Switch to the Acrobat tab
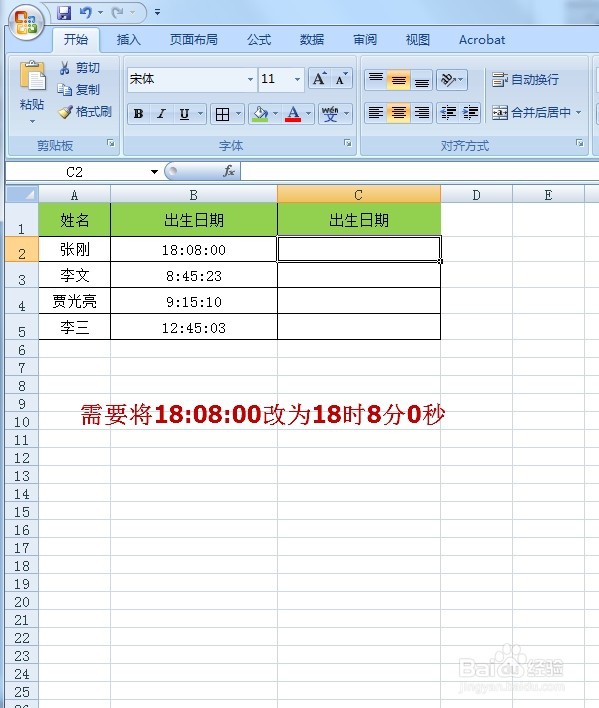Viewport: 599px width, 708px height. pos(482,40)
